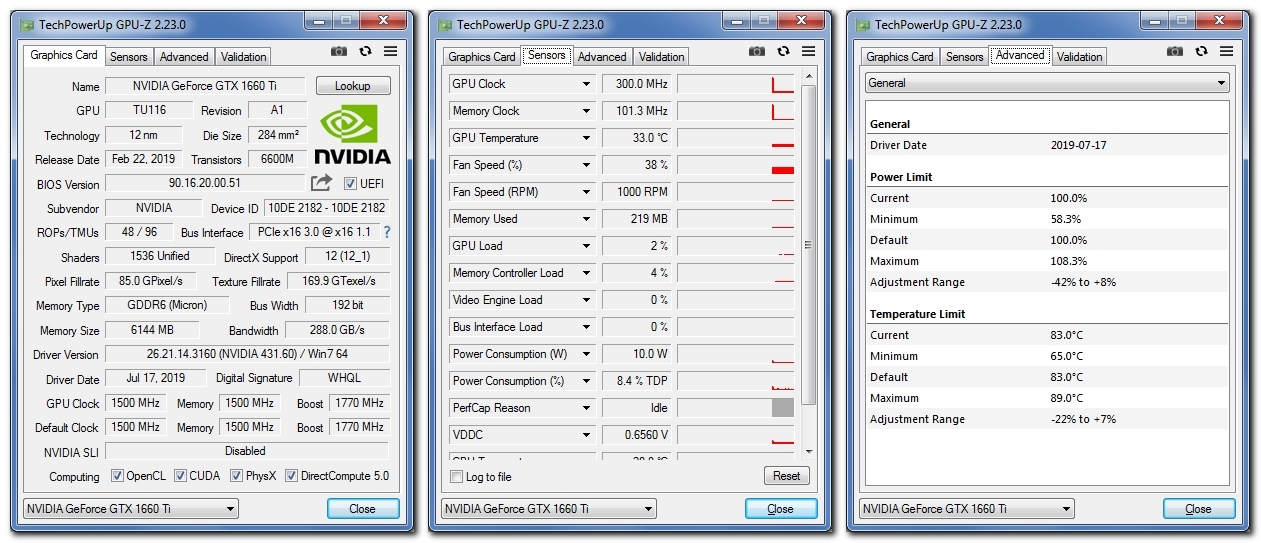
Task: Click the Reset button in Sensors window
Action: 787,476
